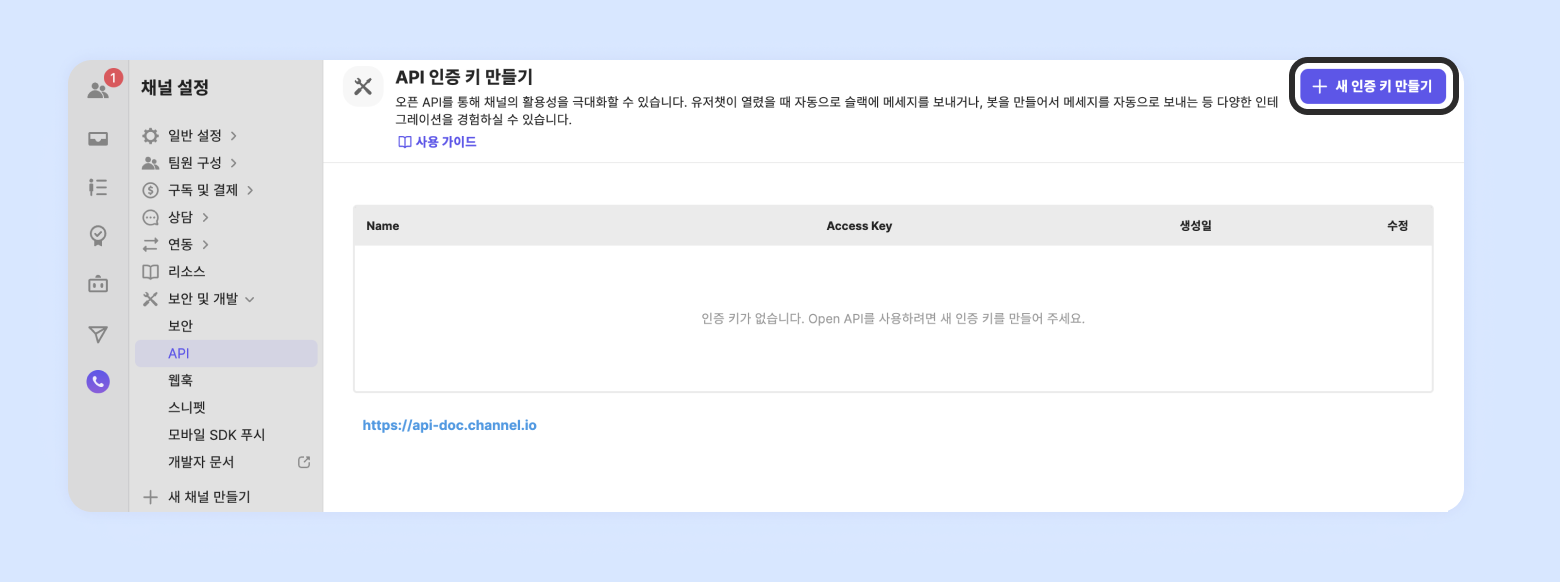Viewport: 1560px width, 582px height.
Task: Go to 모바일 SDK 푸시 settings
Action: point(217,435)
